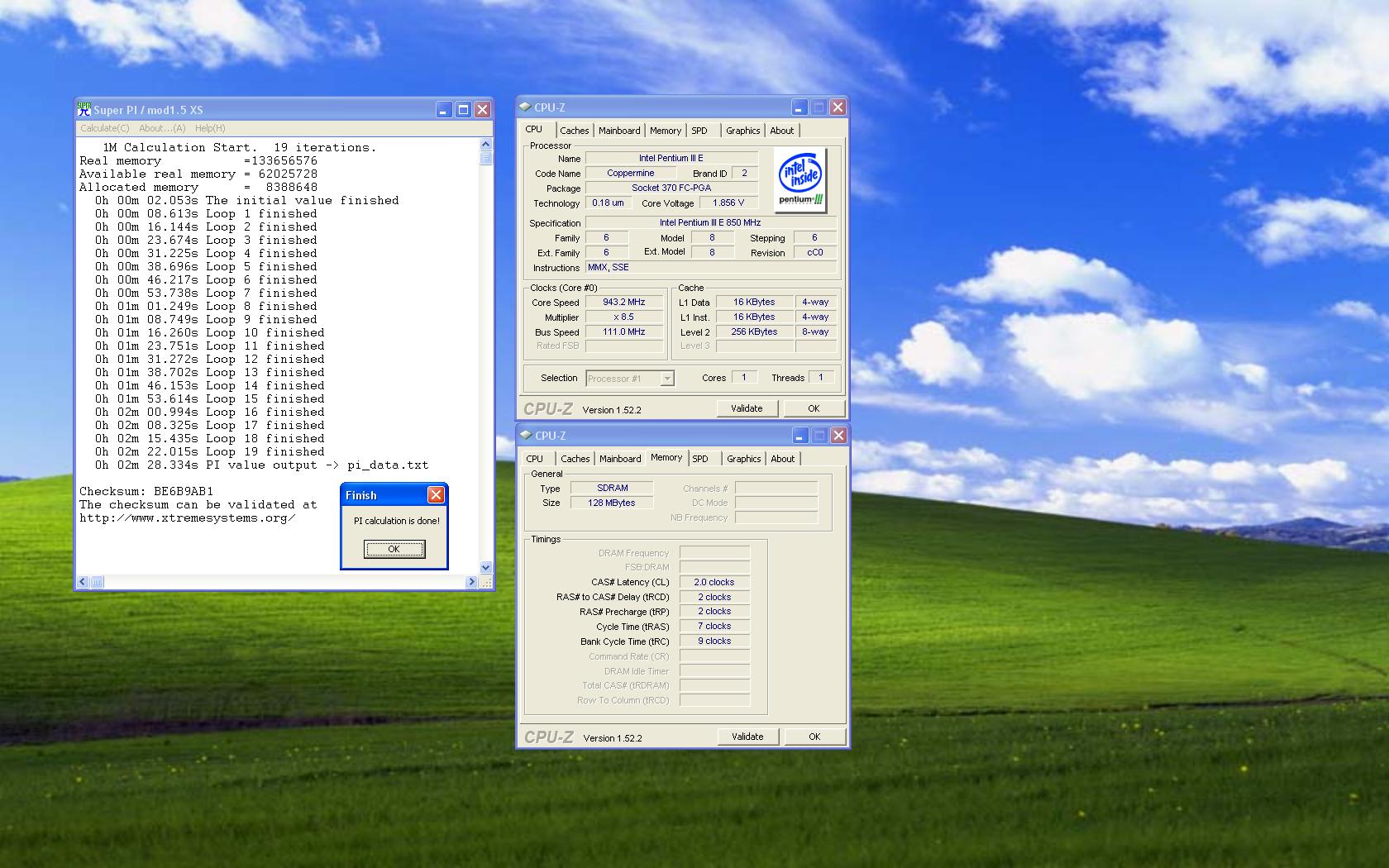This screenshot has height=868, width=1389.
Task: Click the Technology 0.18 um field
Action: (608, 203)
